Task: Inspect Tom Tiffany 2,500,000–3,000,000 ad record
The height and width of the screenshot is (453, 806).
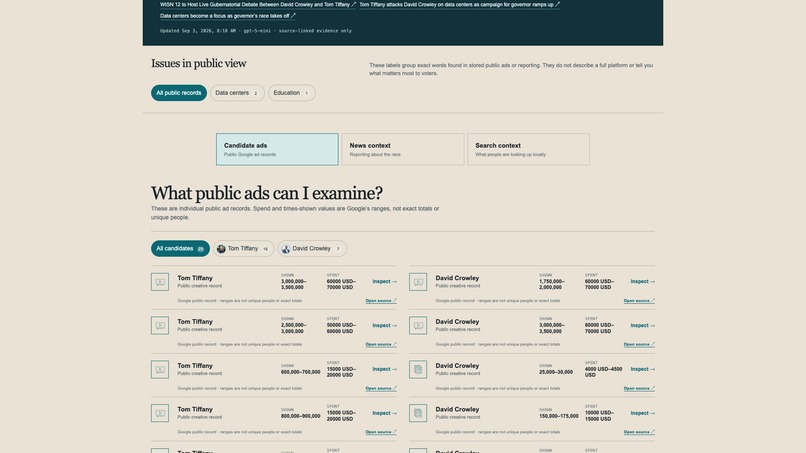Action: click(384, 325)
